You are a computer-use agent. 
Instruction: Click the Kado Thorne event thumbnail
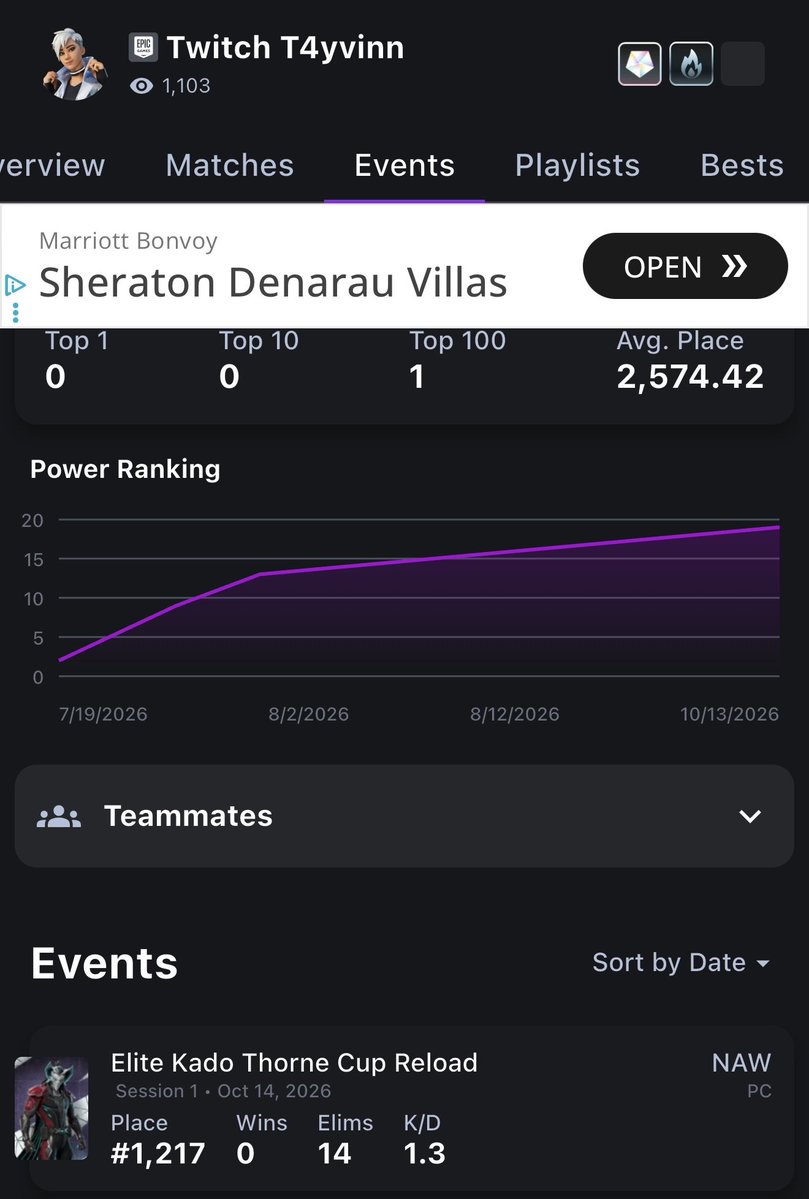pyautogui.click(x=51, y=1109)
